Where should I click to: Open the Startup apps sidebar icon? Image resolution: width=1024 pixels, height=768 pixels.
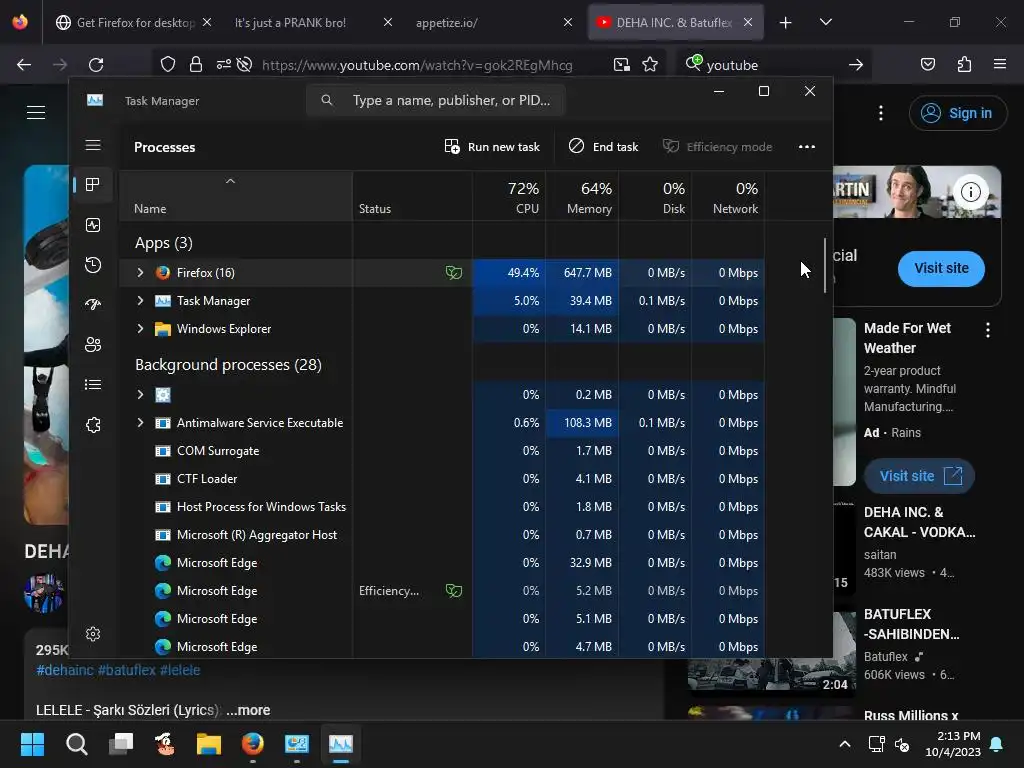[x=93, y=304]
